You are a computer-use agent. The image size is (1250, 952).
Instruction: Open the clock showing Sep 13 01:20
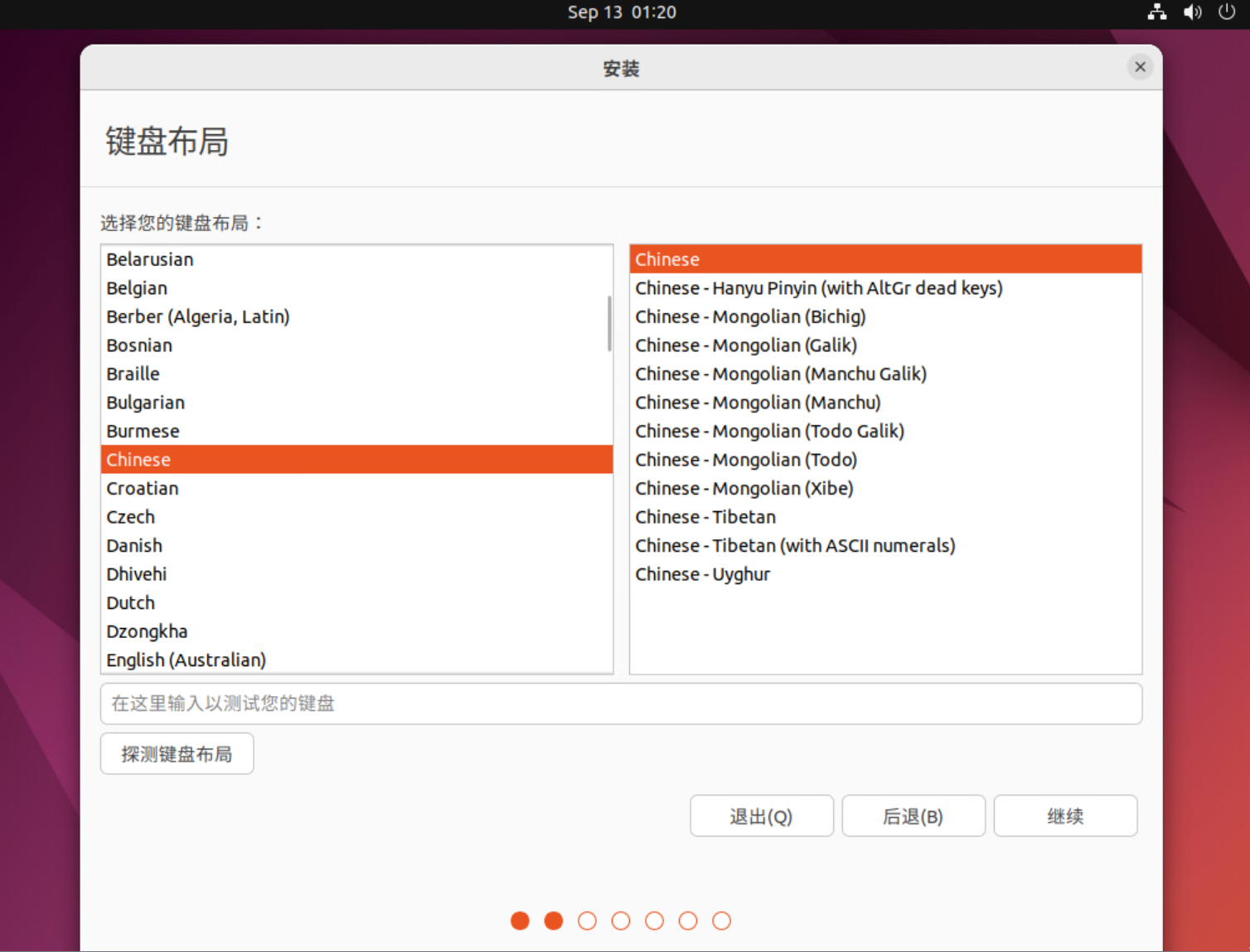click(x=622, y=12)
